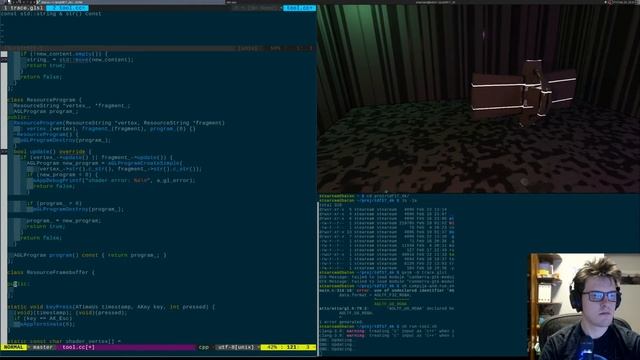Click the upper split window statusline
The height and width of the screenshot is (360, 640).
(x=158, y=48)
